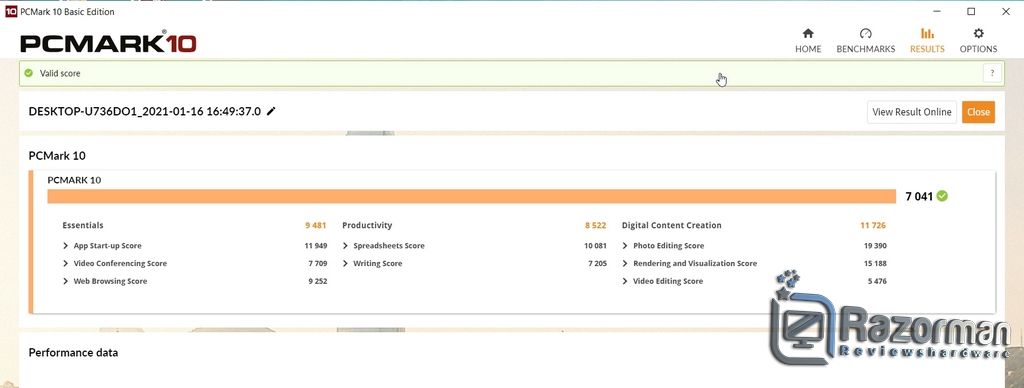Click the Video Editing value 5 476
The height and width of the screenshot is (388, 1024).
tap(877, 281)
